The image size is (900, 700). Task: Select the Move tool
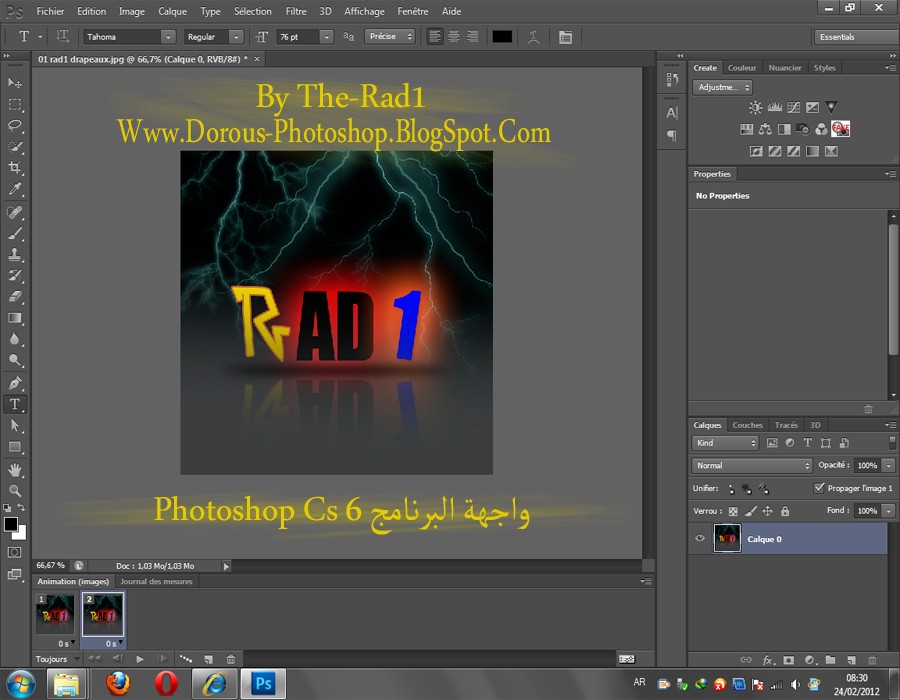[15, 83]
